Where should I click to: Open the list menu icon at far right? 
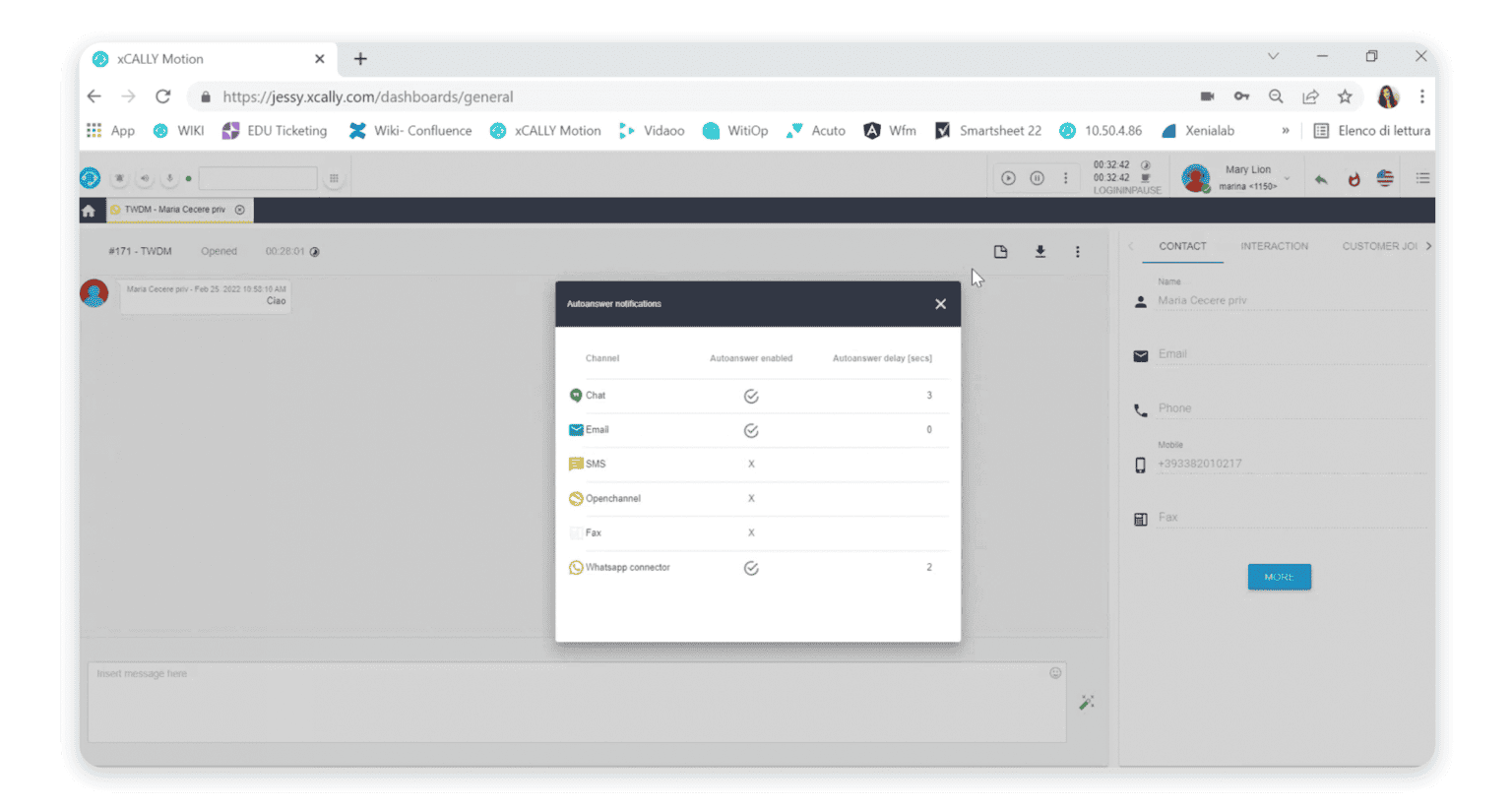point(1422,178)
